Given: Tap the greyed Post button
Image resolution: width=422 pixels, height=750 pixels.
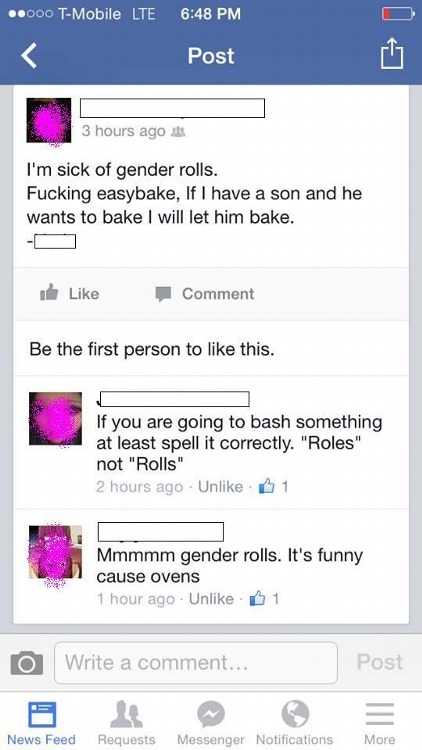Looking at the screenshot, I should click(x=380, y=662).
